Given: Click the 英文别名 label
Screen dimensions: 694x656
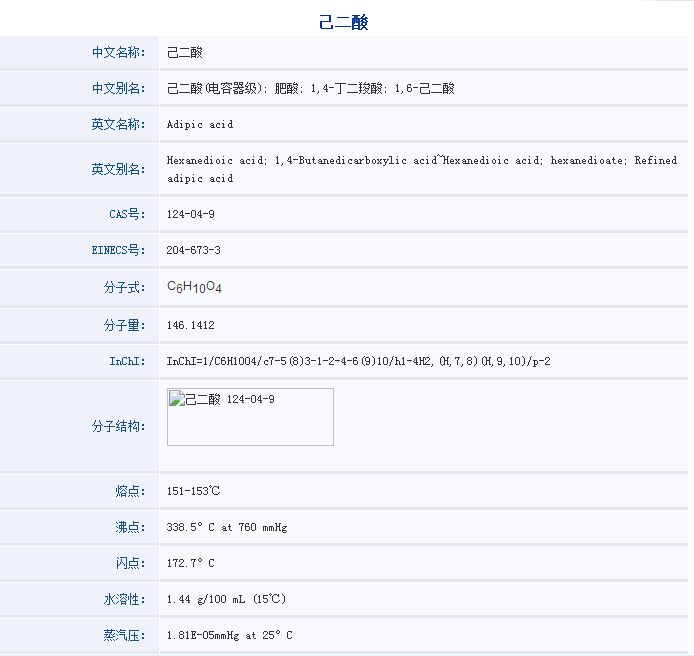Looking at the screenshot, I should (118, 169).
